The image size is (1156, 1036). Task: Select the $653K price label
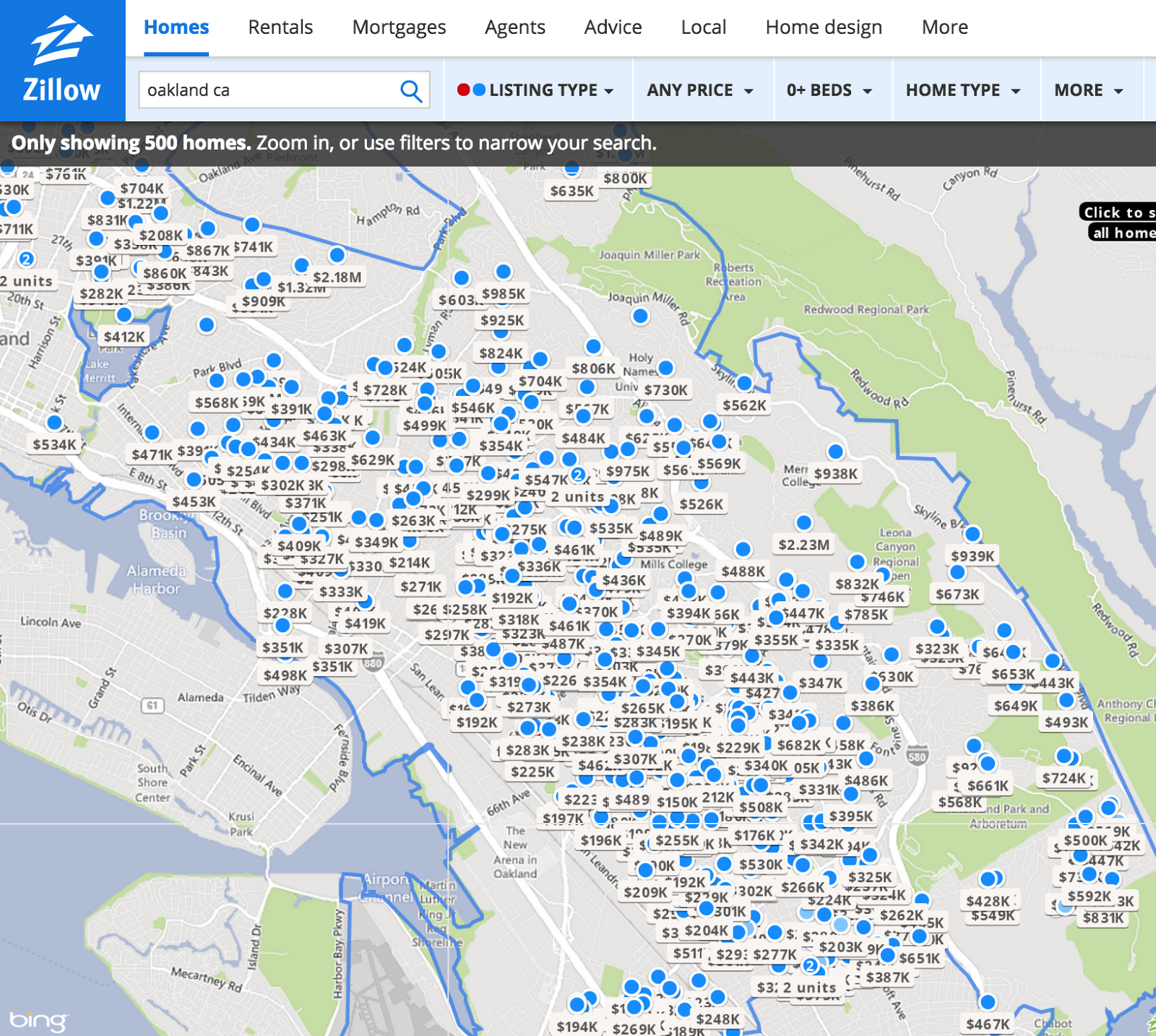(1013, 674)
